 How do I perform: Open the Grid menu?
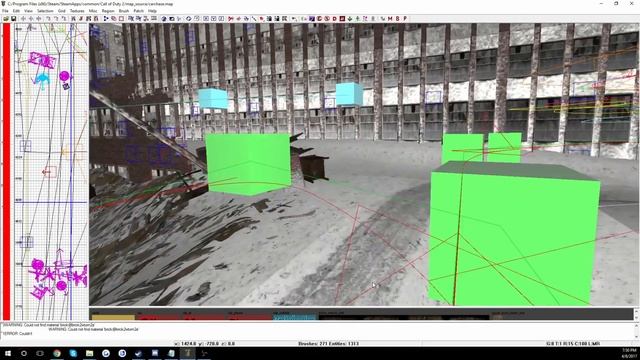[x=61, y=11]
